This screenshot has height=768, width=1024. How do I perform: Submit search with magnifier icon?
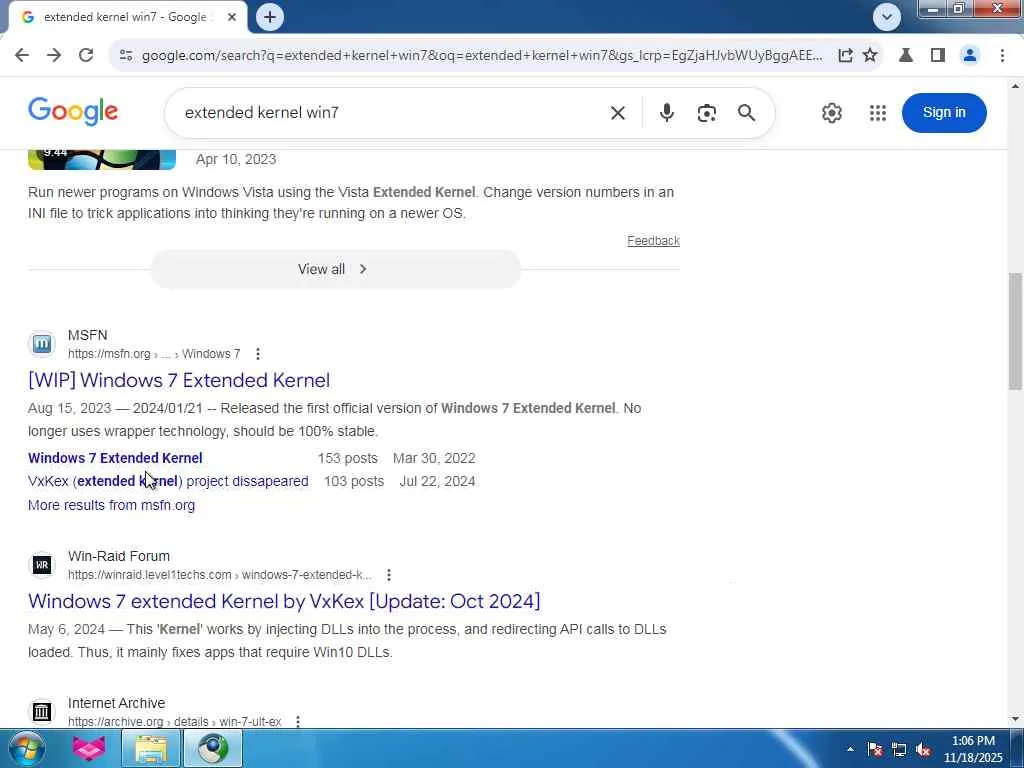coord(746,113)
